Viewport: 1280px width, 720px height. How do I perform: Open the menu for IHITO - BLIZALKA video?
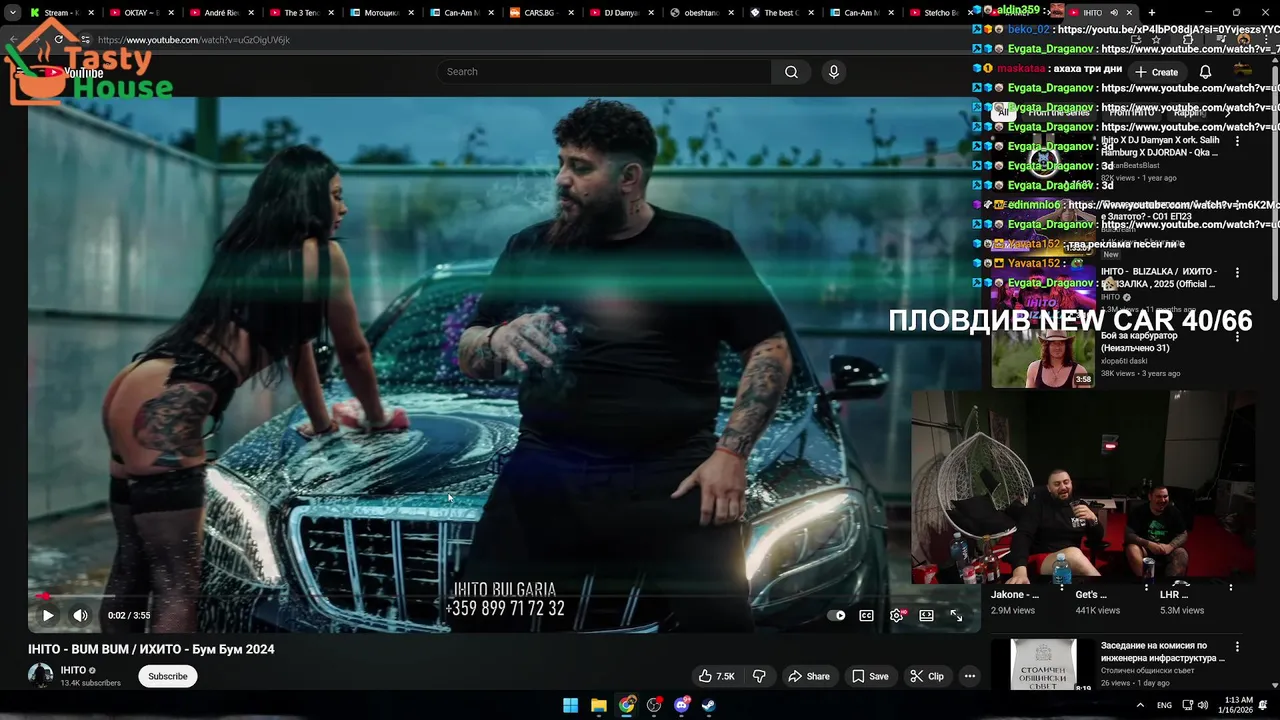click(1237, 273)
